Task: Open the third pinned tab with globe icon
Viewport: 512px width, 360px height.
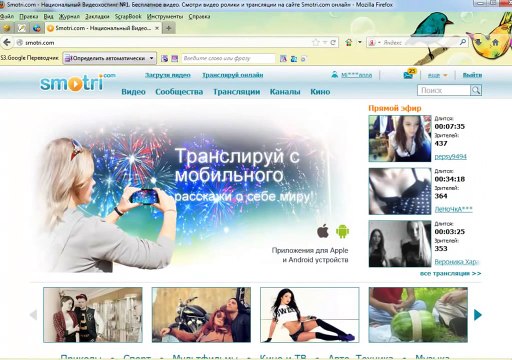Action: tap(37, 28)
